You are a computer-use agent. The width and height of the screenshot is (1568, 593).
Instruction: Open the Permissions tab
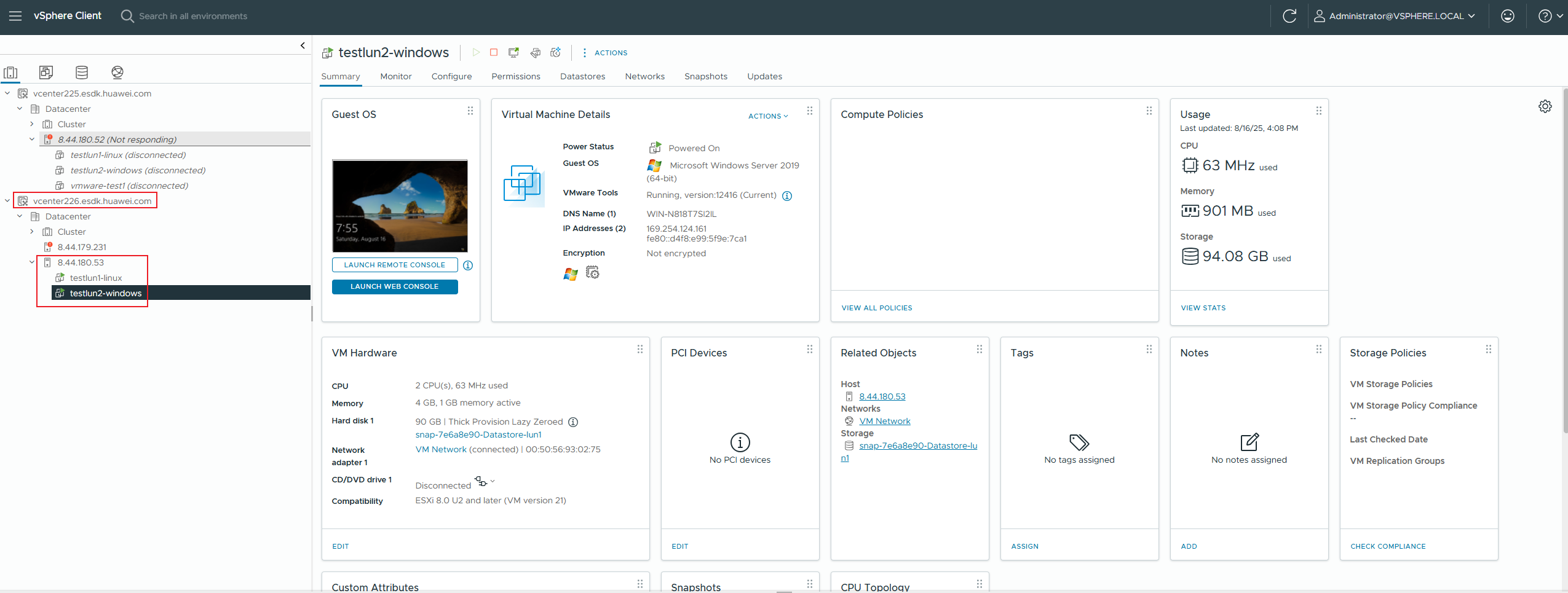pyautogui.click(x=515, y=76)
